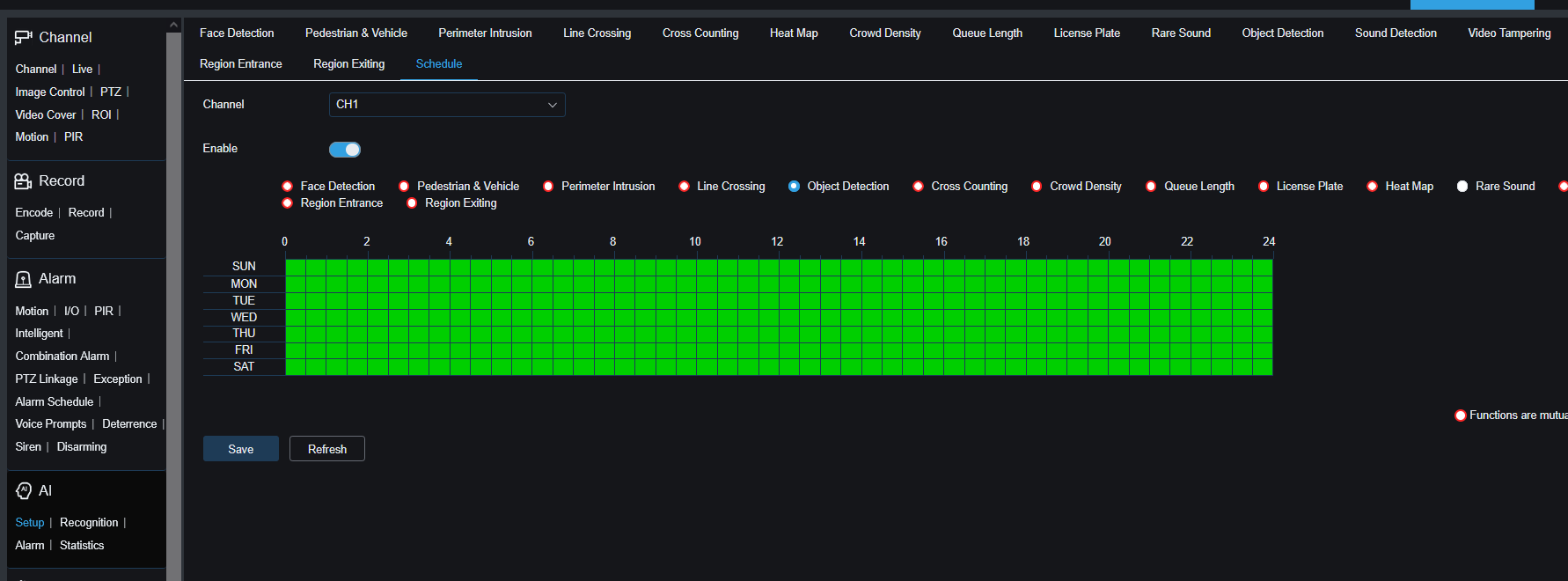Click the Schedule tab
Viewport: 1568px width, 581px height.
click(439, 64)
